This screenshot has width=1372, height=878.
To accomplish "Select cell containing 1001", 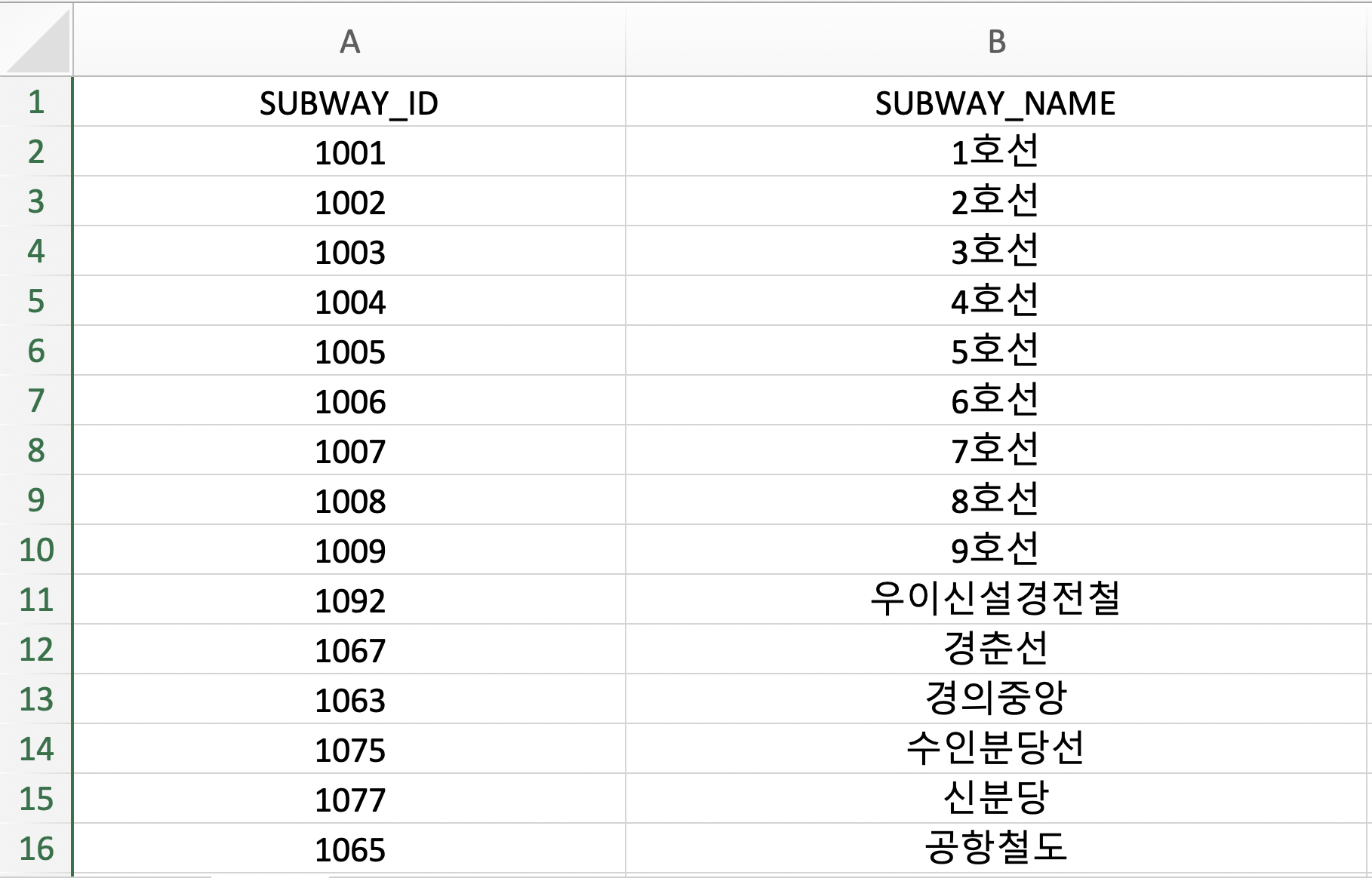I will 349,152.
